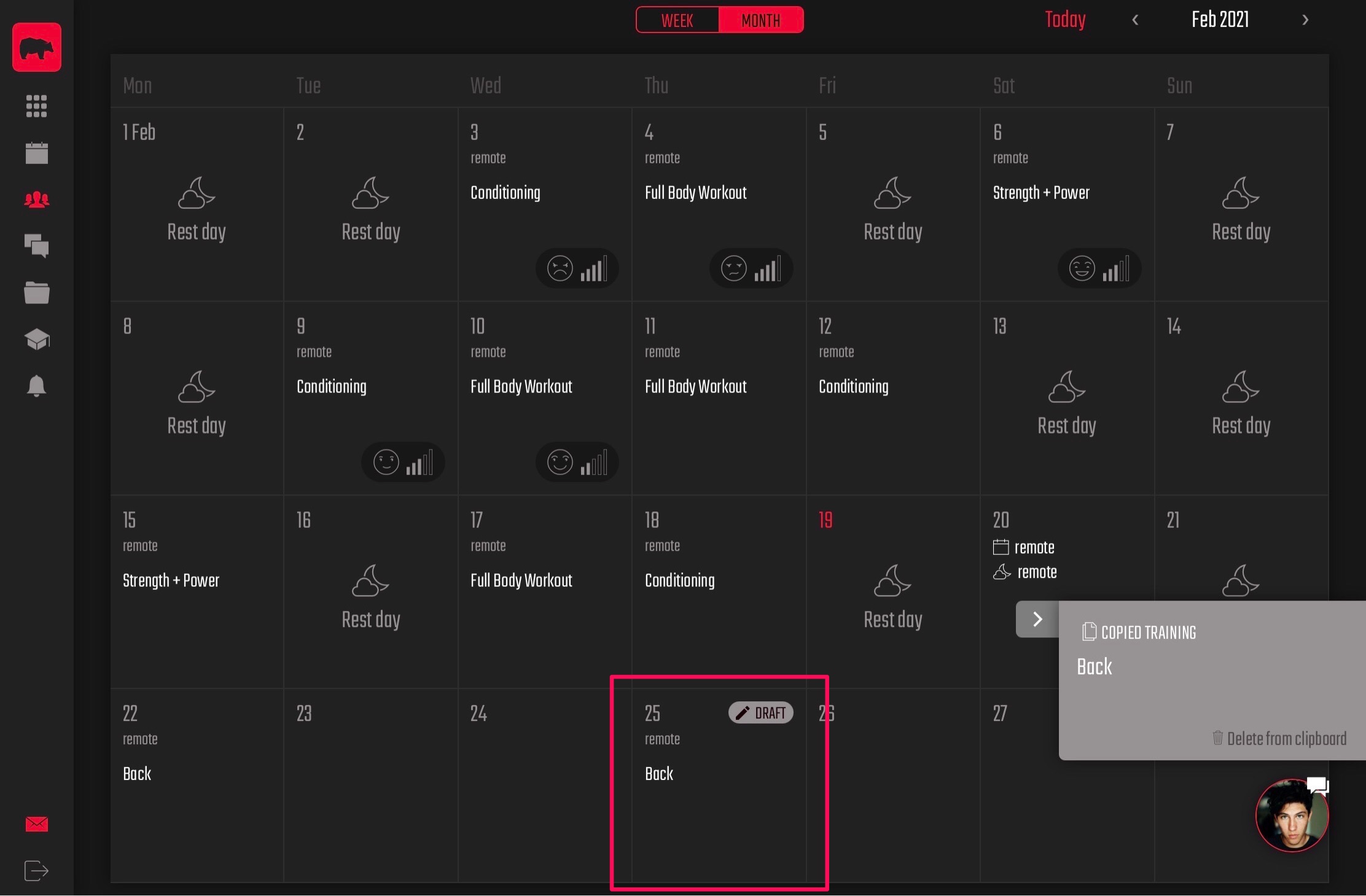Open feedback rating on Feb 3 Conditioning
This screenshot has height=896, width=1366.
577,268
